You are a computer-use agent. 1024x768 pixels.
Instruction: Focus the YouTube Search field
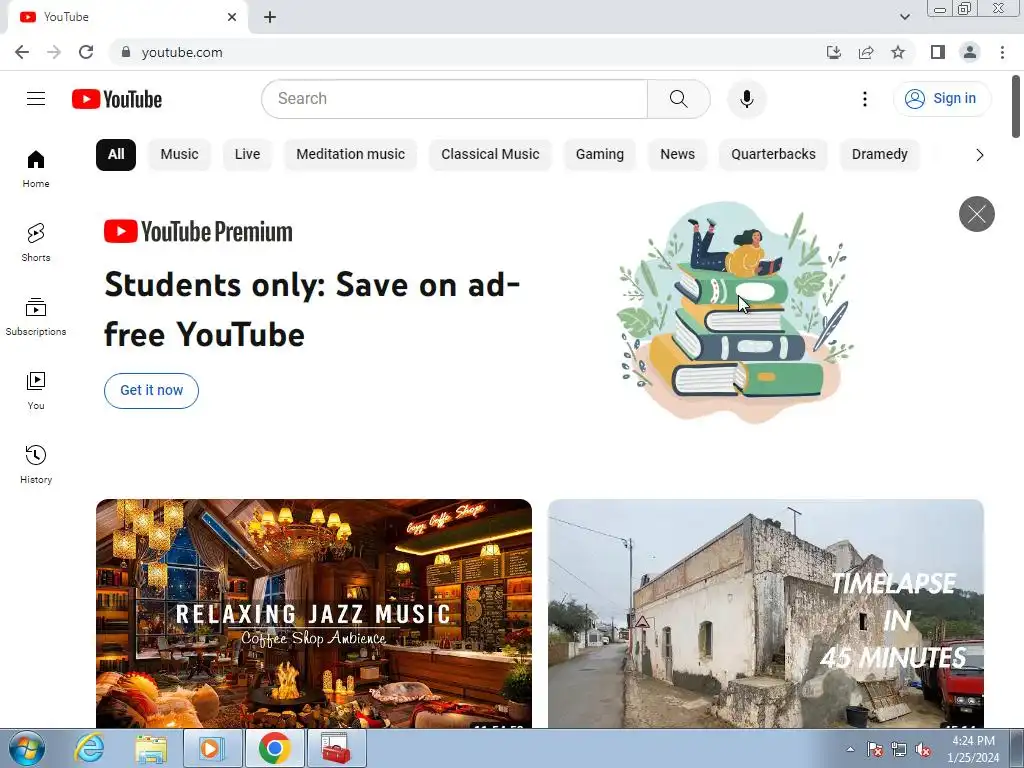tap(455, 99)
